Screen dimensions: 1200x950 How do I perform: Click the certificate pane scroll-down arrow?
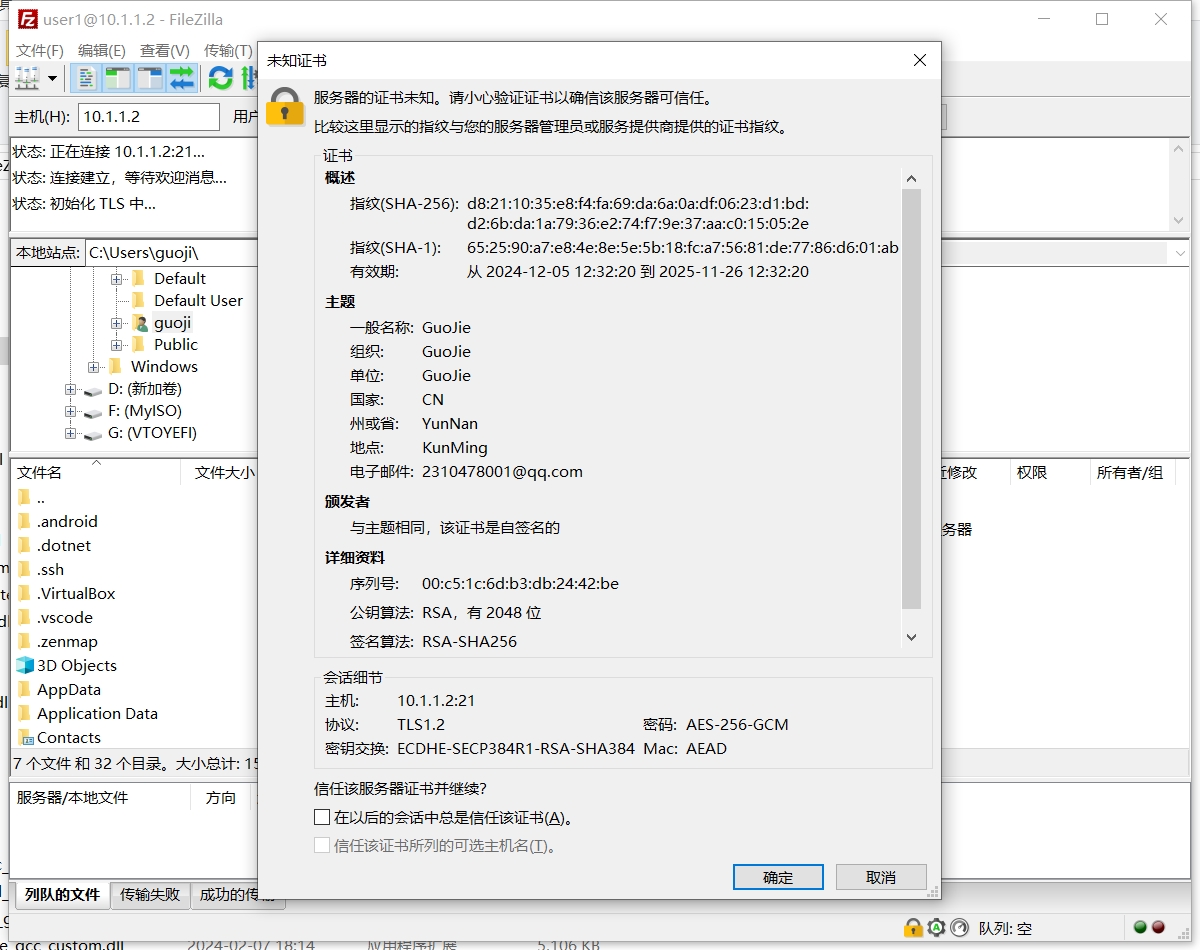911,637
